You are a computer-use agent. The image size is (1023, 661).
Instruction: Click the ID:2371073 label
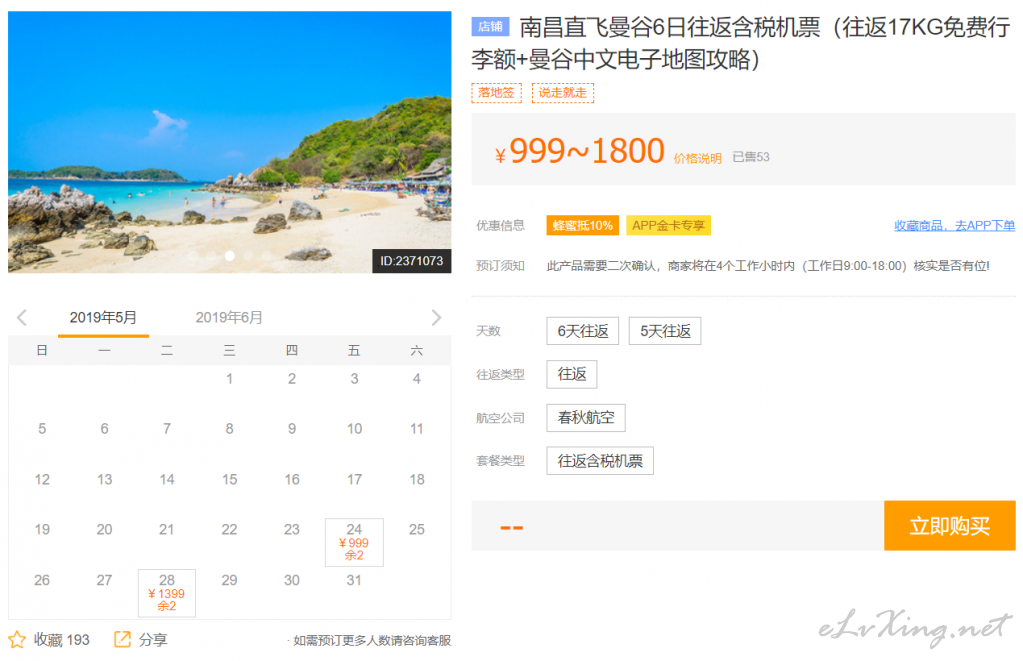[412, 261]
